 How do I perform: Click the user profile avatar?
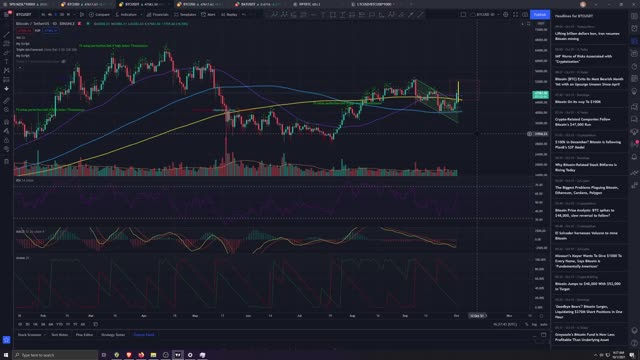[583, 4]
